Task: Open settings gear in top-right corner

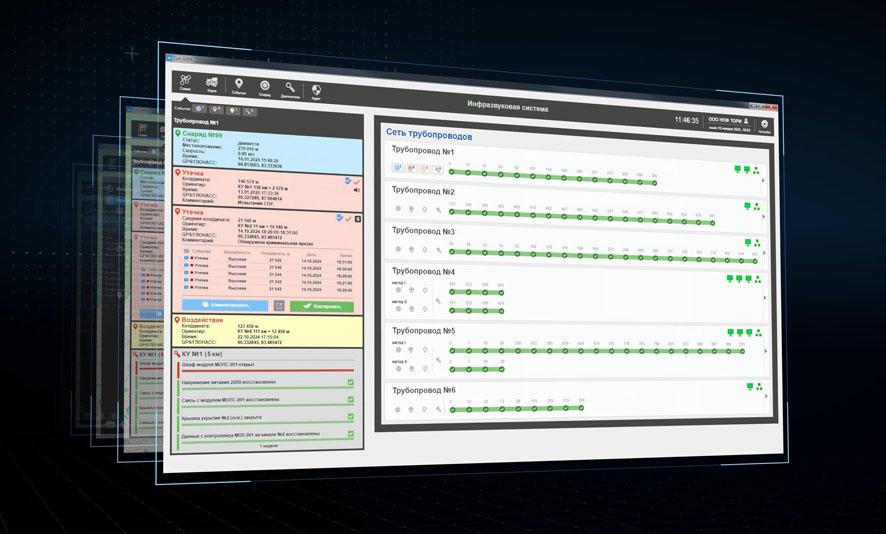Action: [x=765, y=125]
